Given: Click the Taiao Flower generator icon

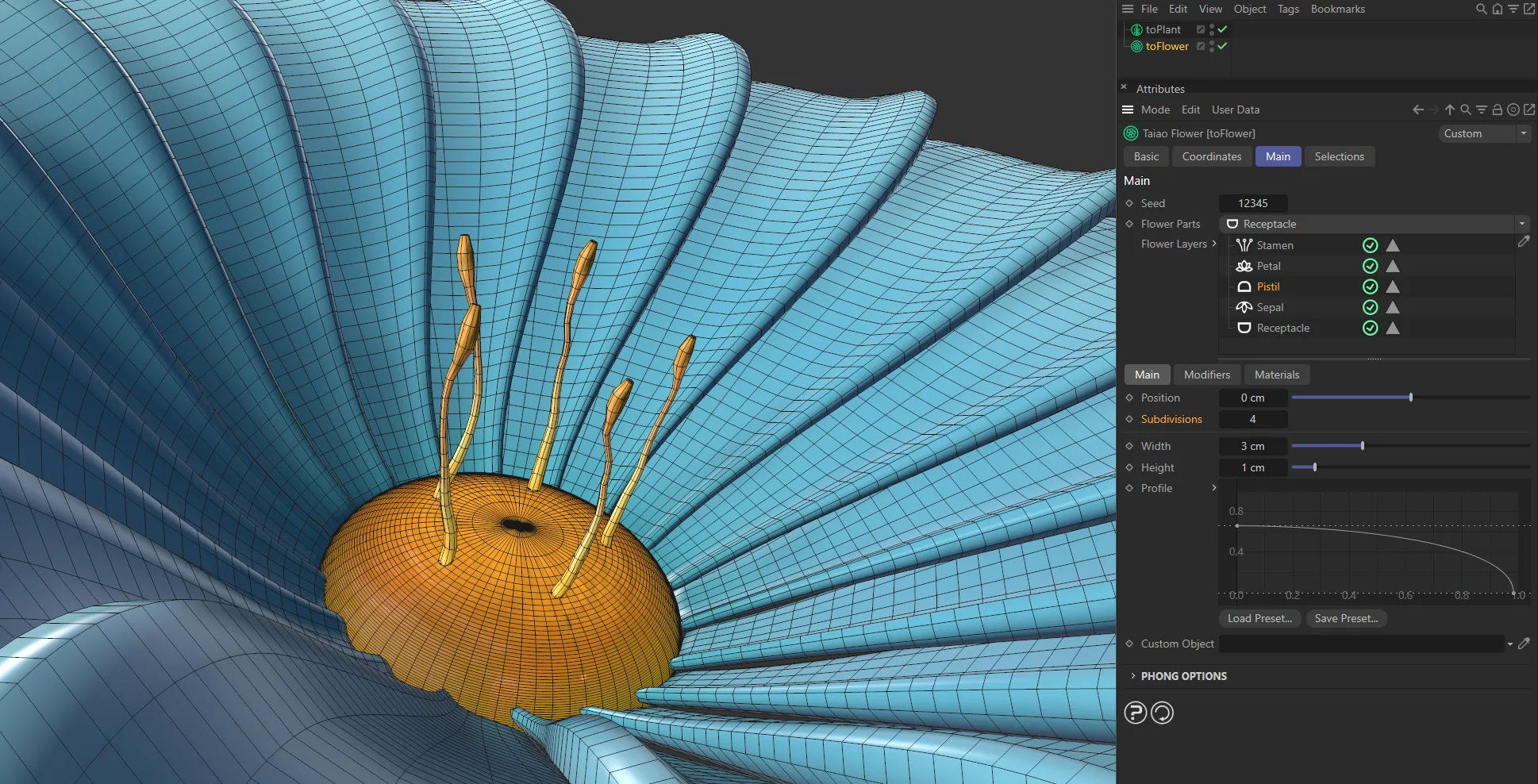Looking at the screenshot, I should 1130,133.
